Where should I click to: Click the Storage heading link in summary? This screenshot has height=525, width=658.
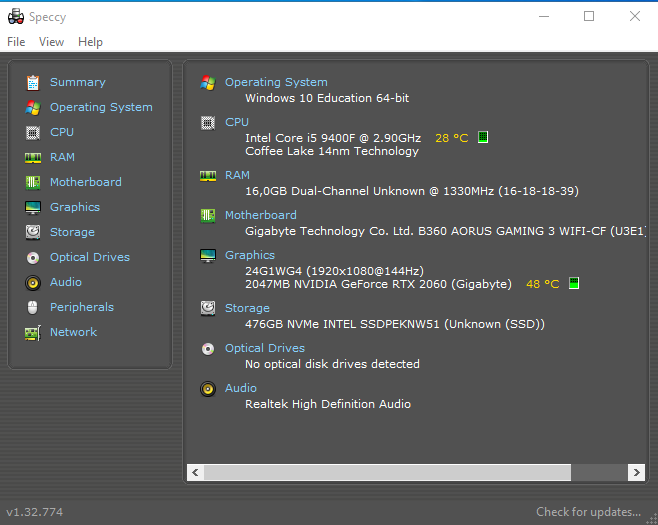click(x=247, y=308)
